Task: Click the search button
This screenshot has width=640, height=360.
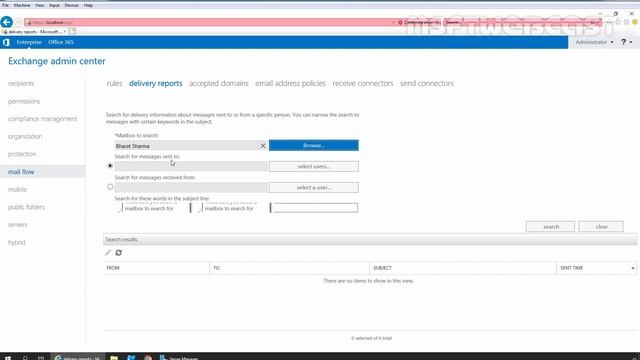Action: 550,227
